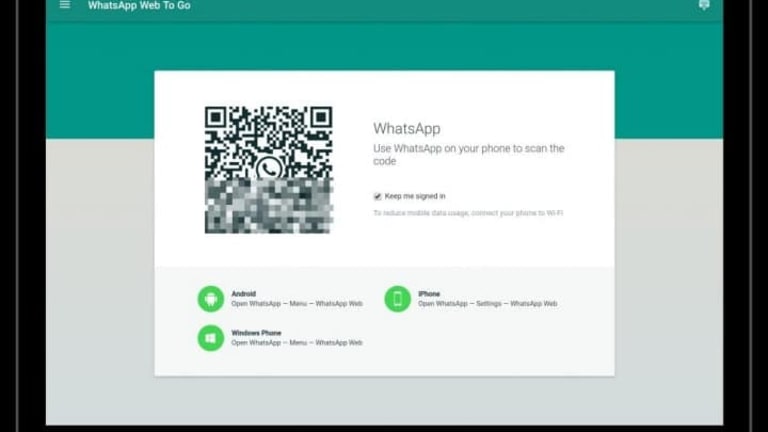Click the "To reduce mobile data usage" note
Image resolution: width=768 pixels, height=432 pixels.
coord(468,213)
